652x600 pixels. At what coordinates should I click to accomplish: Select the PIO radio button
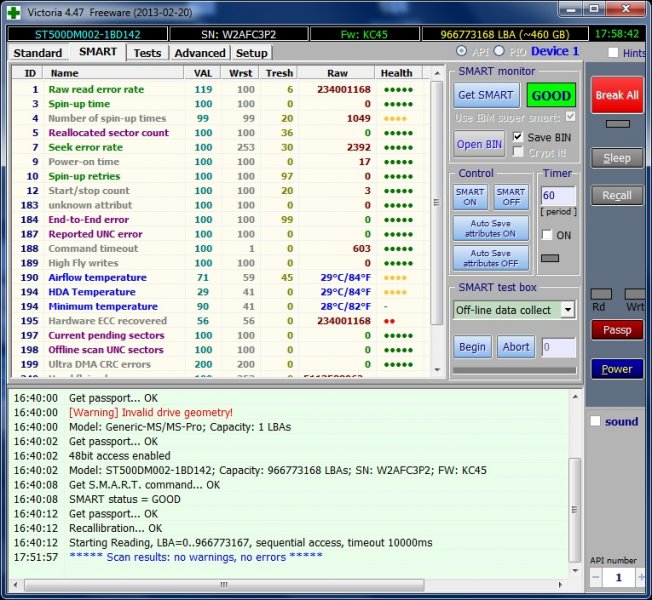point(501,51)
